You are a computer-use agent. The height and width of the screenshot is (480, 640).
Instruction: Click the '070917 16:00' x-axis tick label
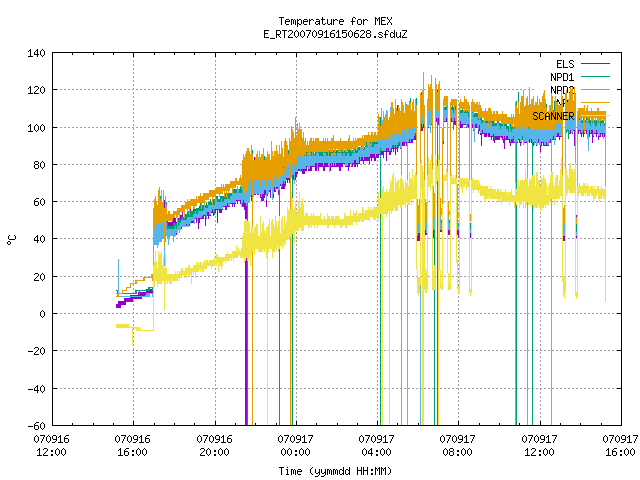(620, 446)
